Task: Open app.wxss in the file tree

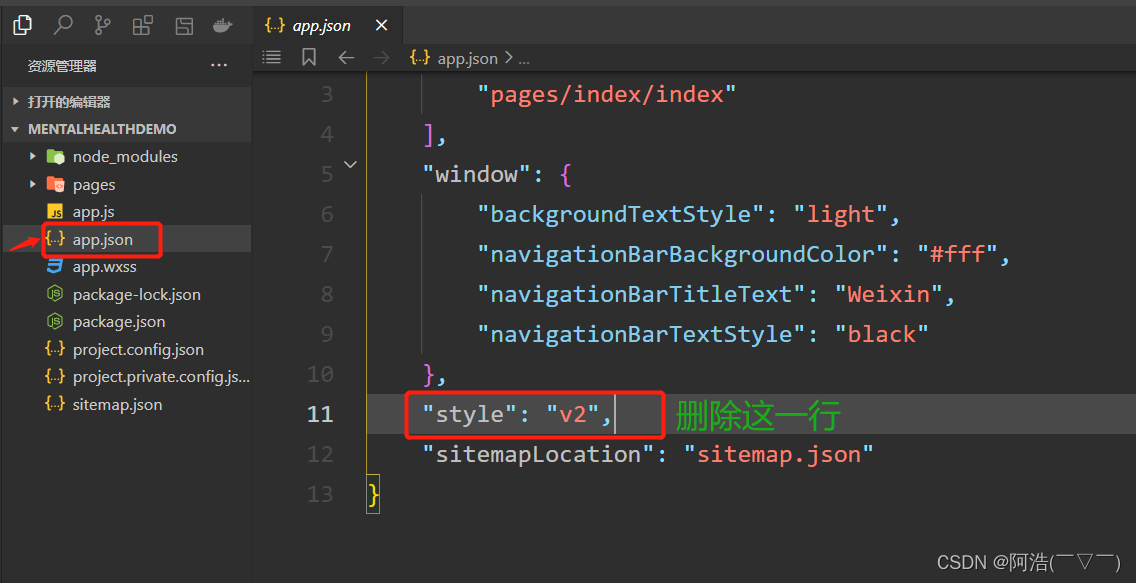Action: pos(104,267)
